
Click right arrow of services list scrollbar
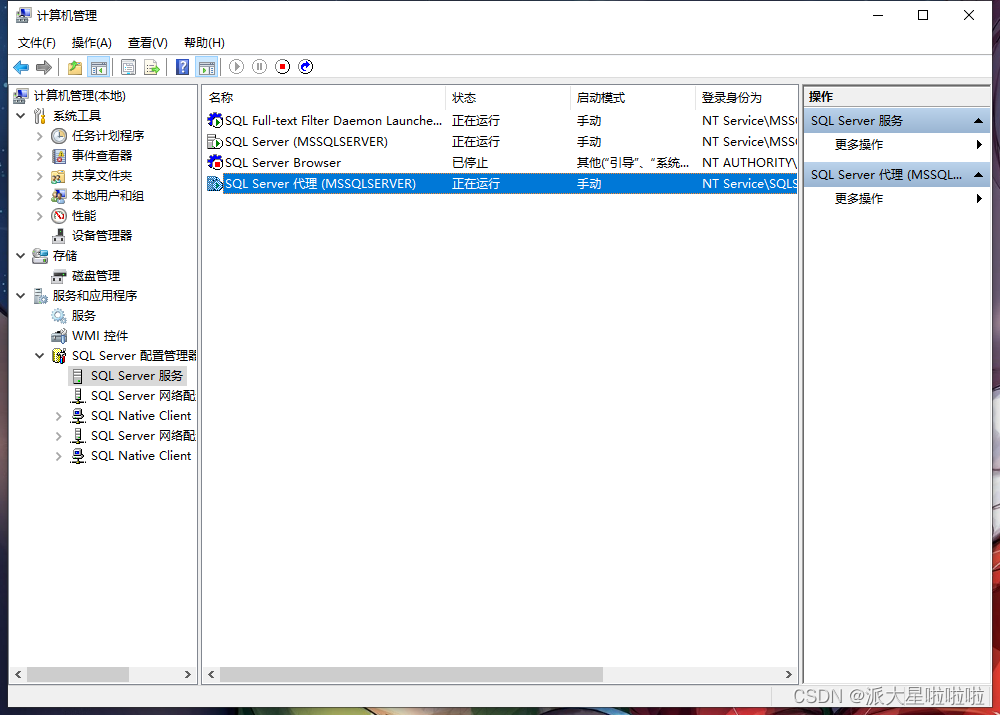pyautogui.click(x=788, y=674)
